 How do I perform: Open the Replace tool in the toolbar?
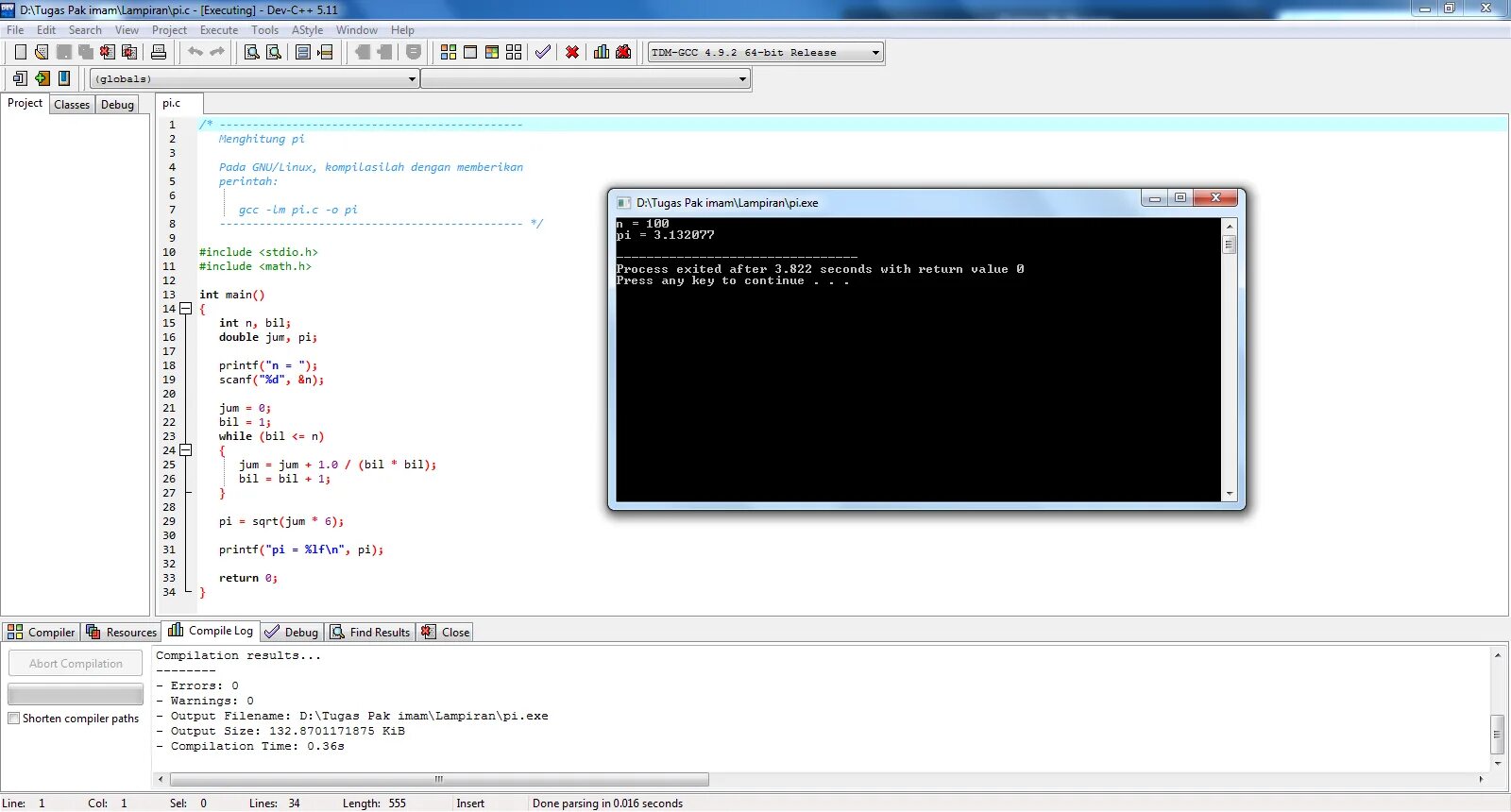274,52
